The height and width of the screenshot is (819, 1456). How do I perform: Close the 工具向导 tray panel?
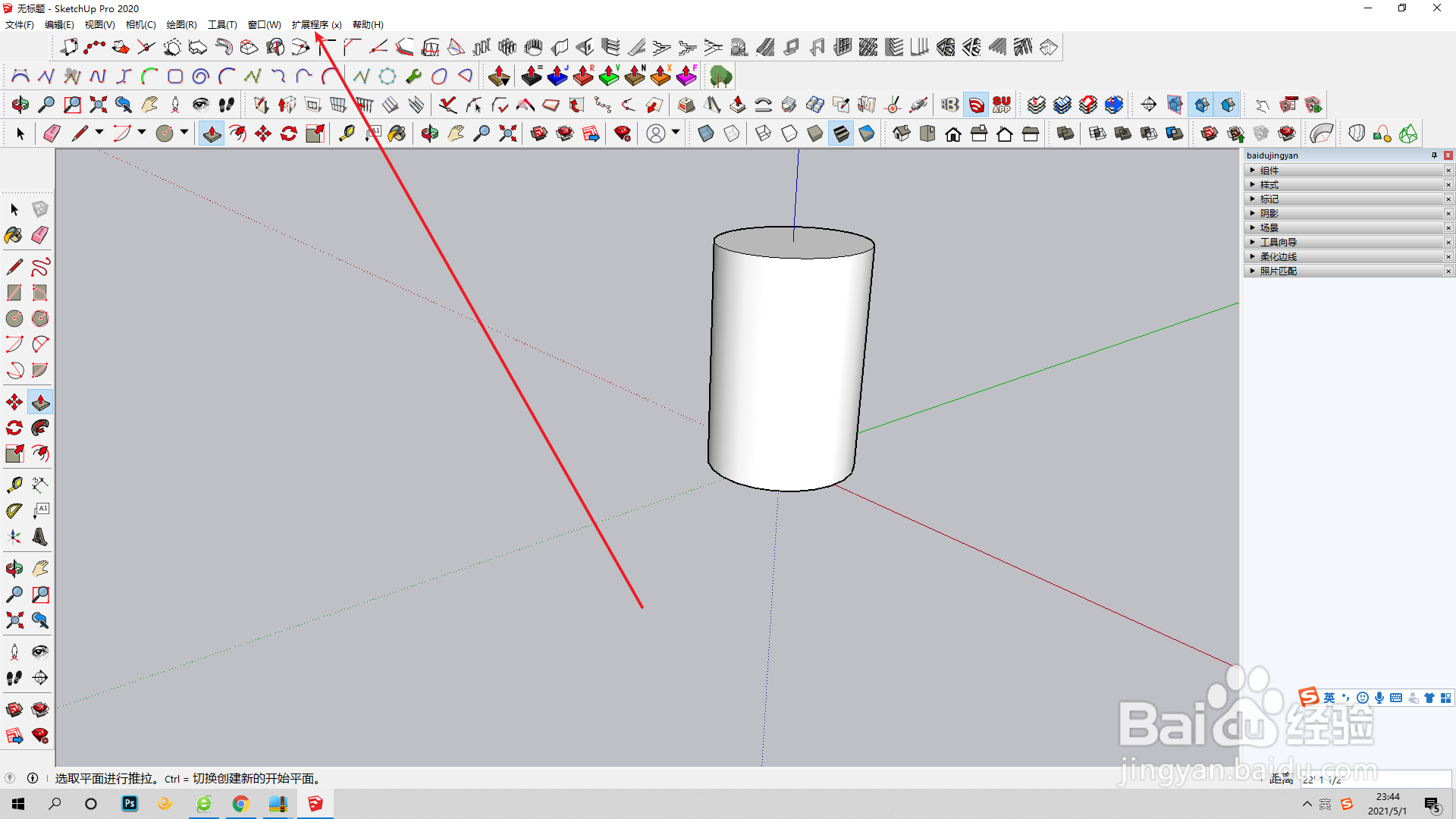coord(1448,243)
